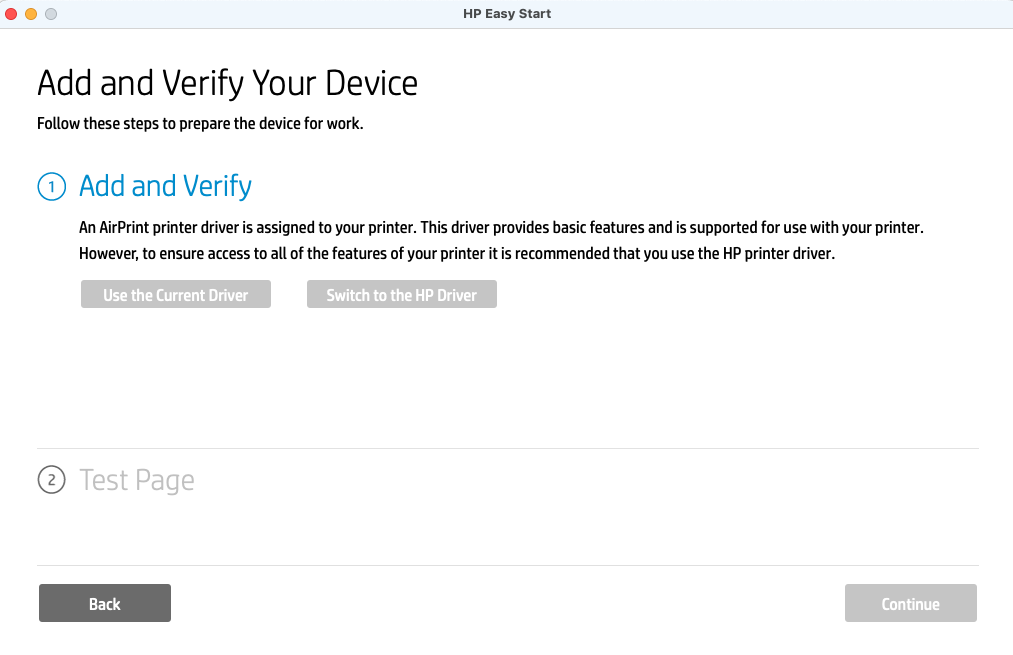Click the Add and Verify Your Device heading

coord(227,83)
